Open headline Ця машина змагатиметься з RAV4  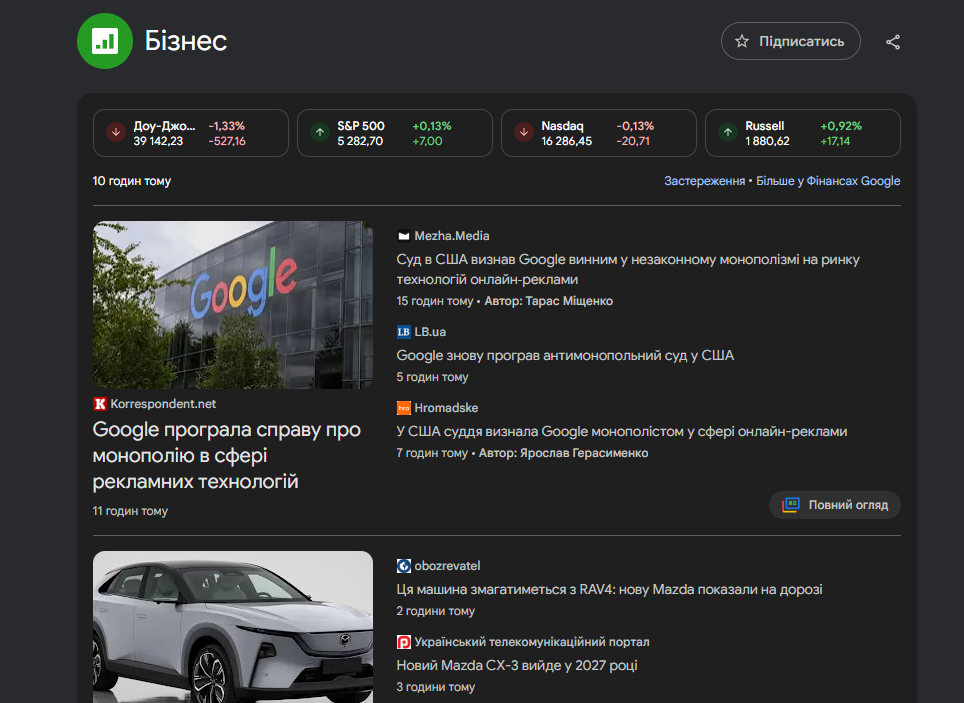609,590
